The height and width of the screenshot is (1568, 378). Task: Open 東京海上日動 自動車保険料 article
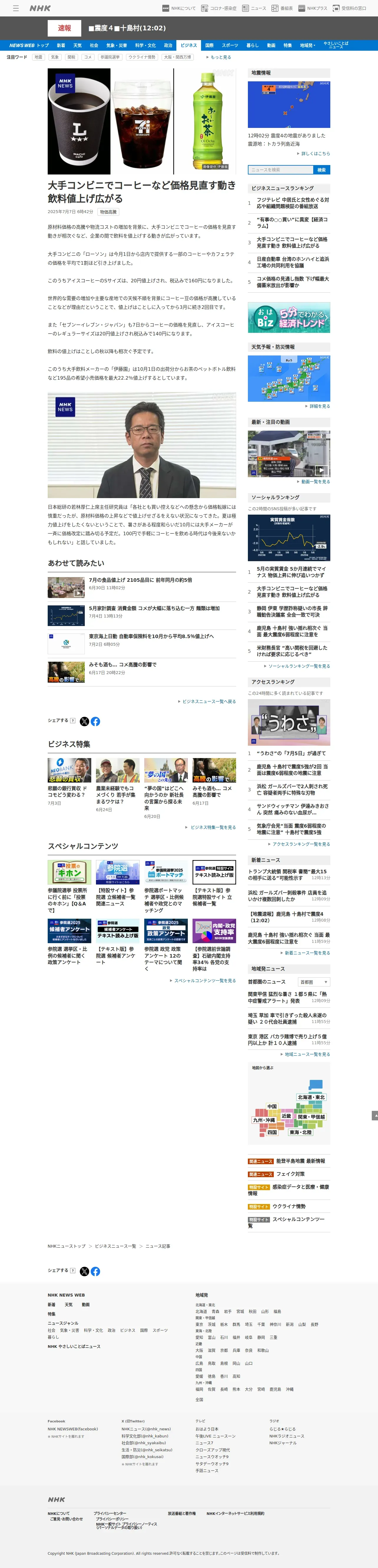[151, 636]
